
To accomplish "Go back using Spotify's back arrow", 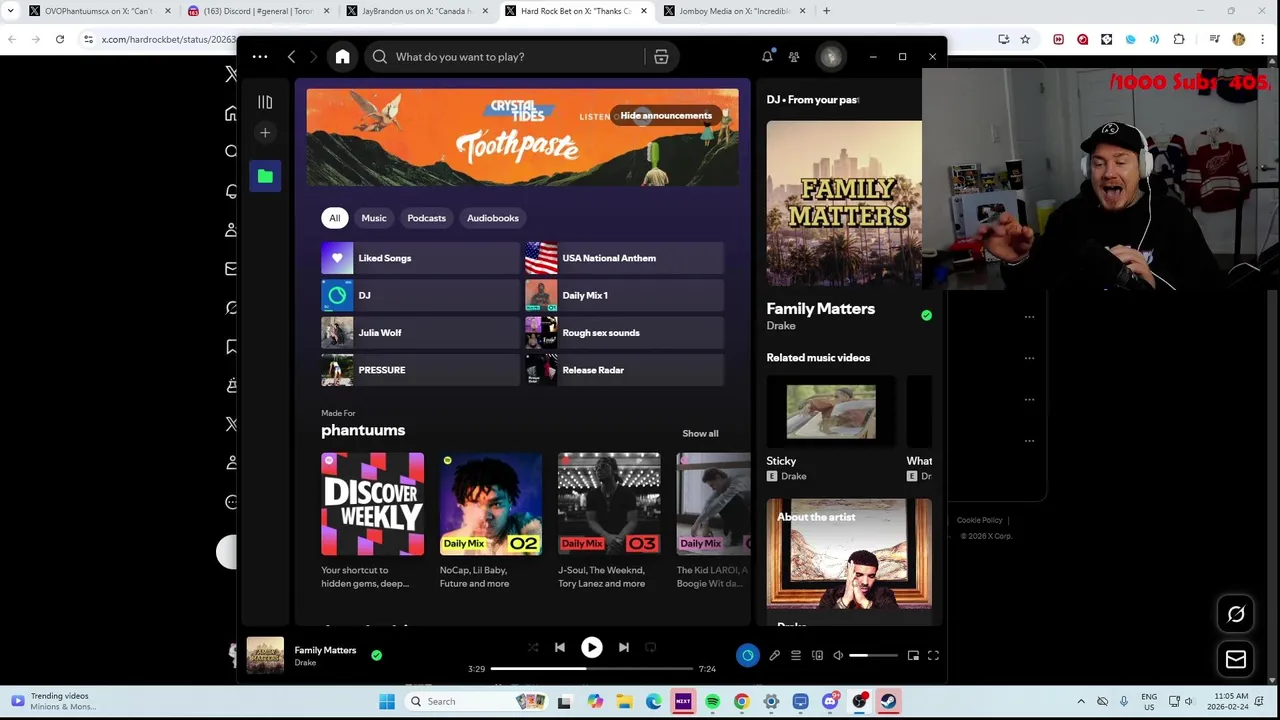I will (292, 57).
